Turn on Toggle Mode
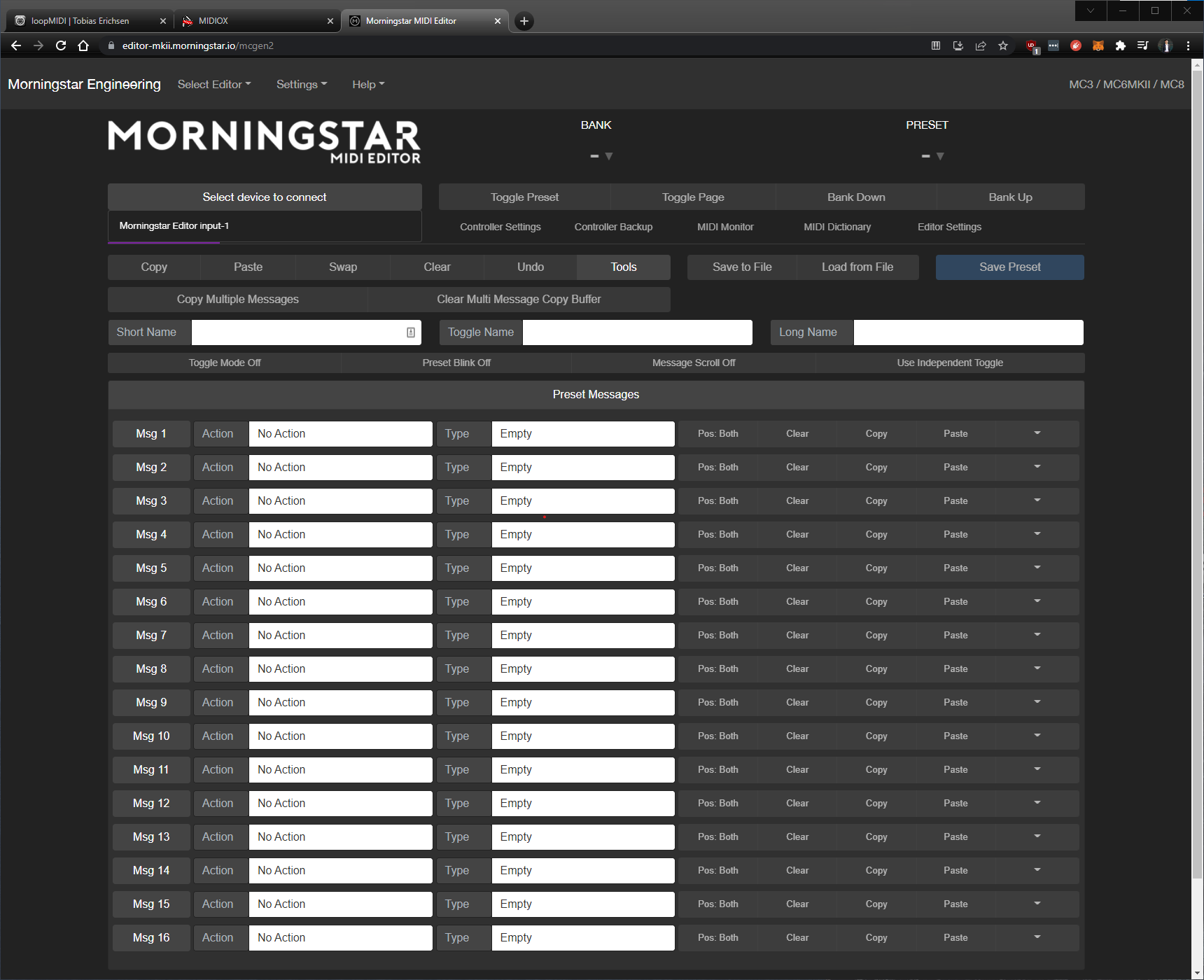Image resolution: width=1204 pixels, height=980 pixels. (x=224, y=363)
